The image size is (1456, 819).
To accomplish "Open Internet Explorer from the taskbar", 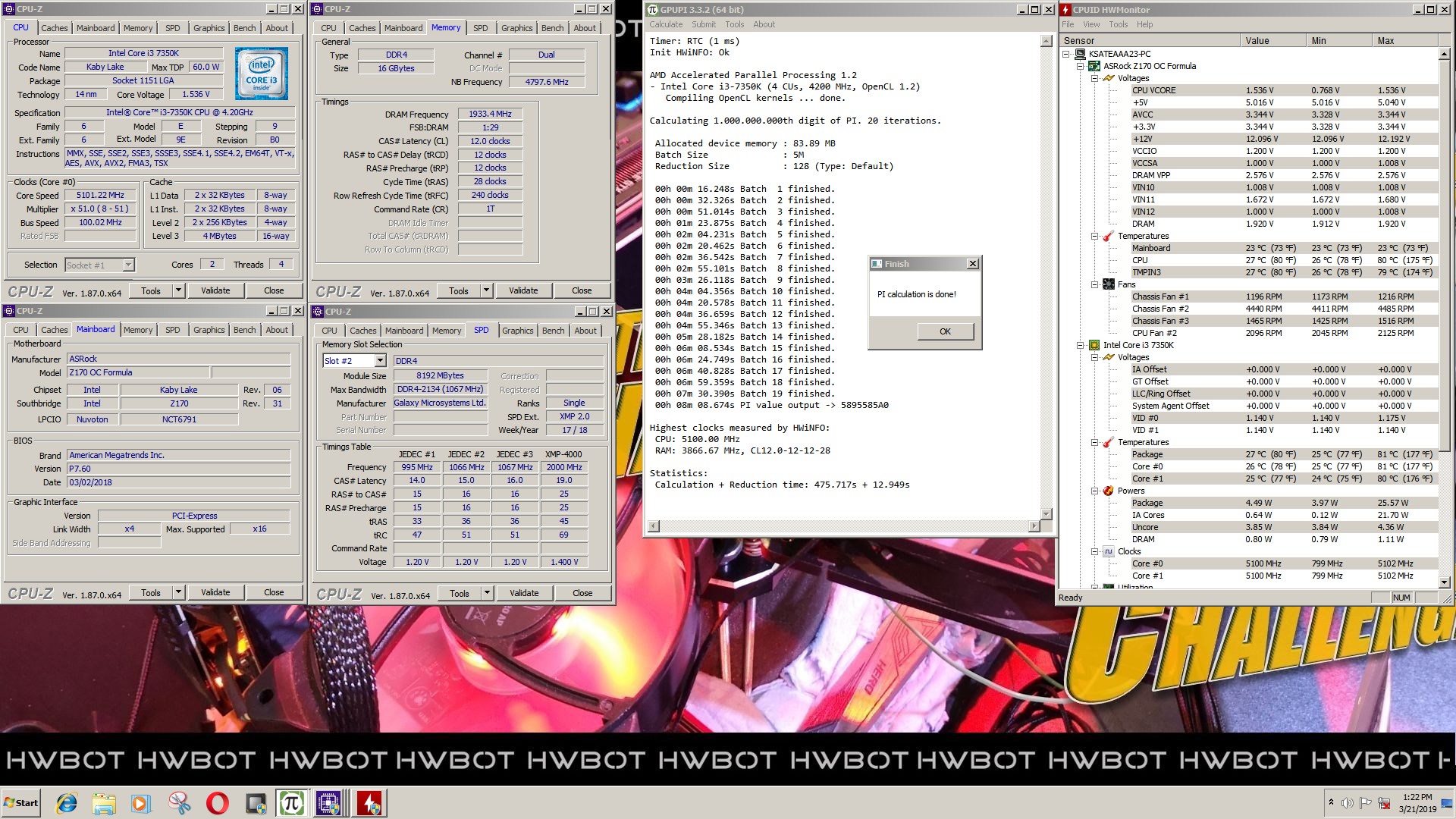I will tap(67, 803).
